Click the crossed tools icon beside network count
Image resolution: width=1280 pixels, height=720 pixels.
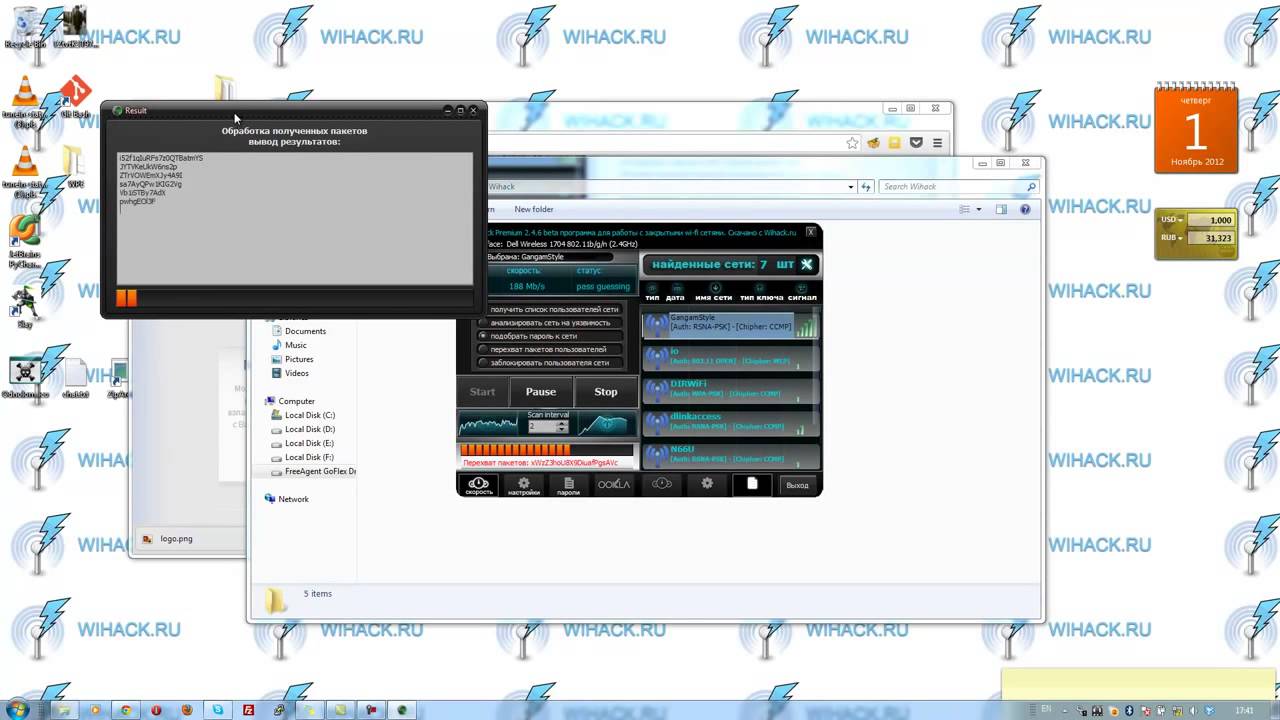tap(806, 264)
